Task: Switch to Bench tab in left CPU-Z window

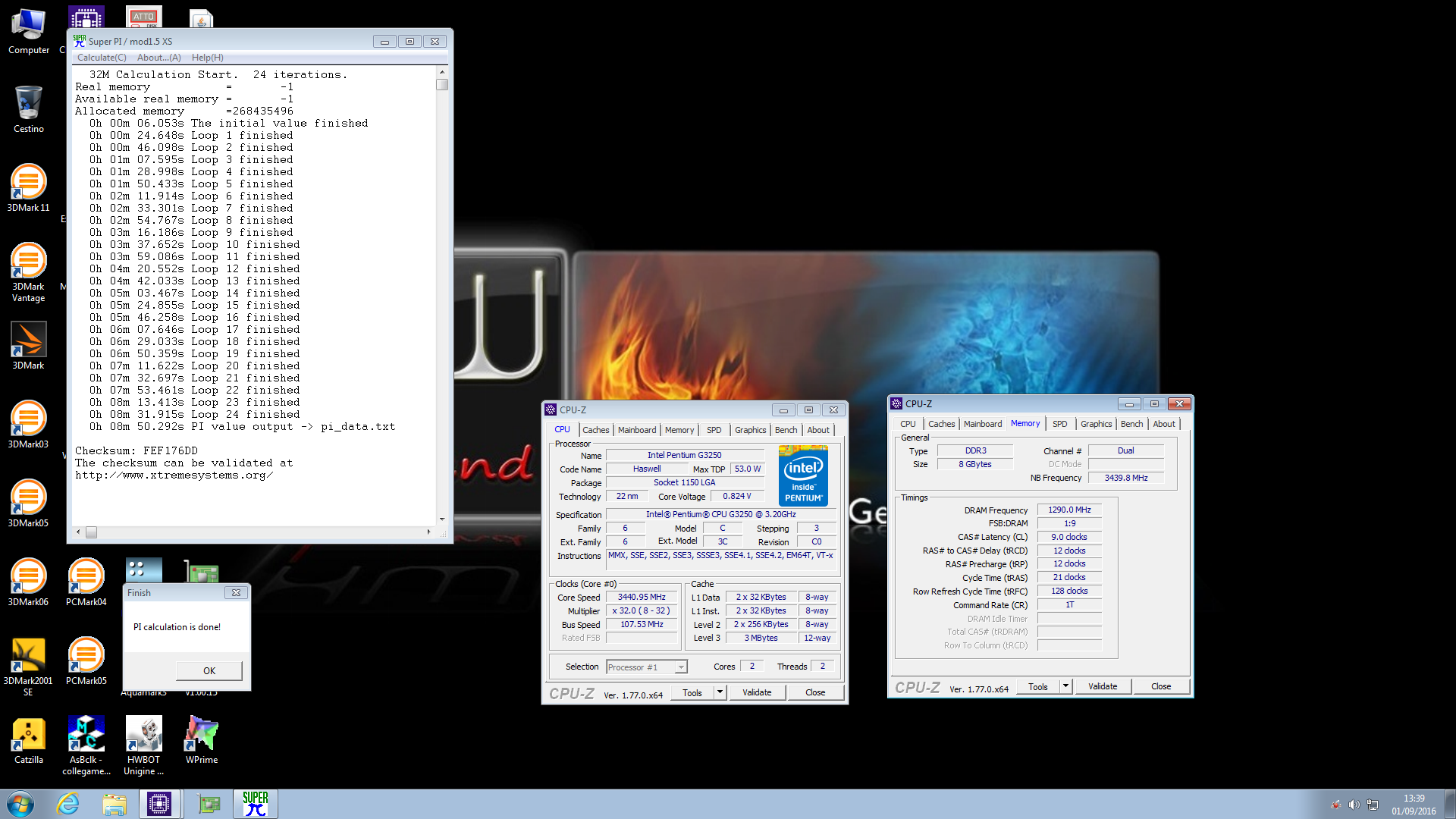Action: tap(786, 430)
